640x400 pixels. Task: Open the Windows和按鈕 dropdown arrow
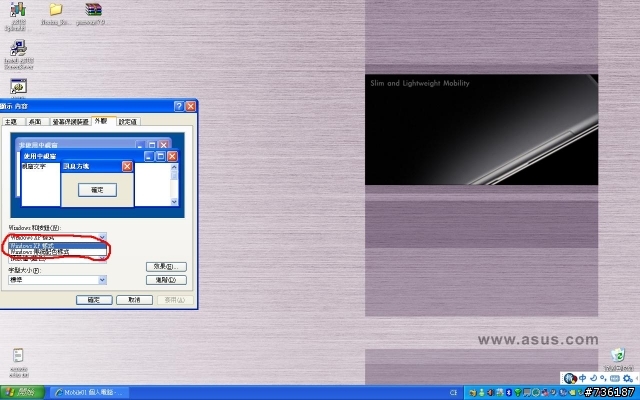[102, 237]
